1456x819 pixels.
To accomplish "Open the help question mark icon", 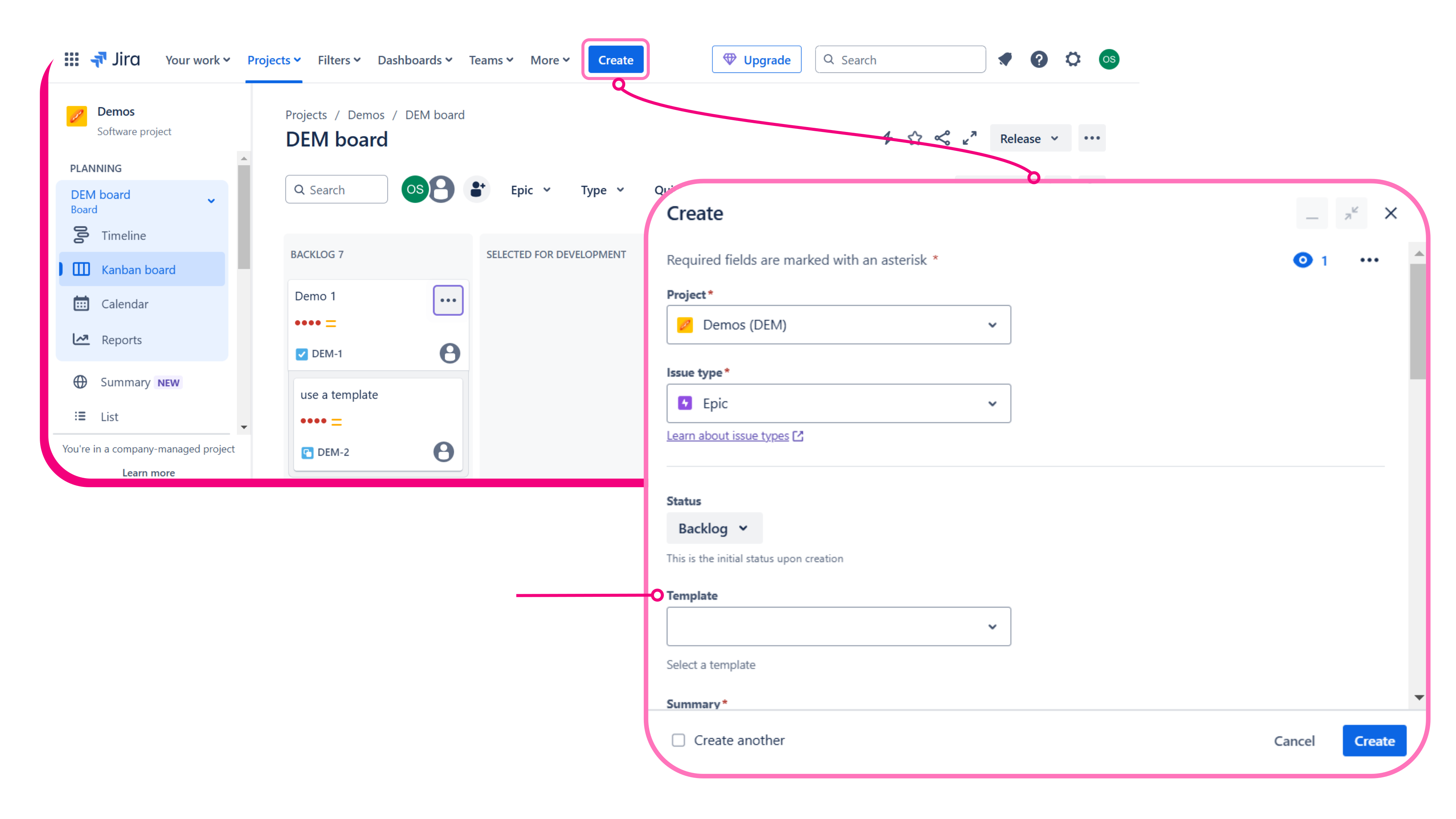I will pyautogui.click(x=1039, y=60).
